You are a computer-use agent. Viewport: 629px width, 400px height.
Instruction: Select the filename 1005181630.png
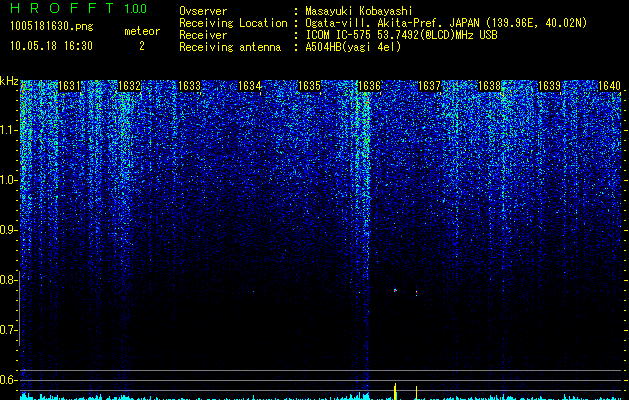[x=51, y=26]
